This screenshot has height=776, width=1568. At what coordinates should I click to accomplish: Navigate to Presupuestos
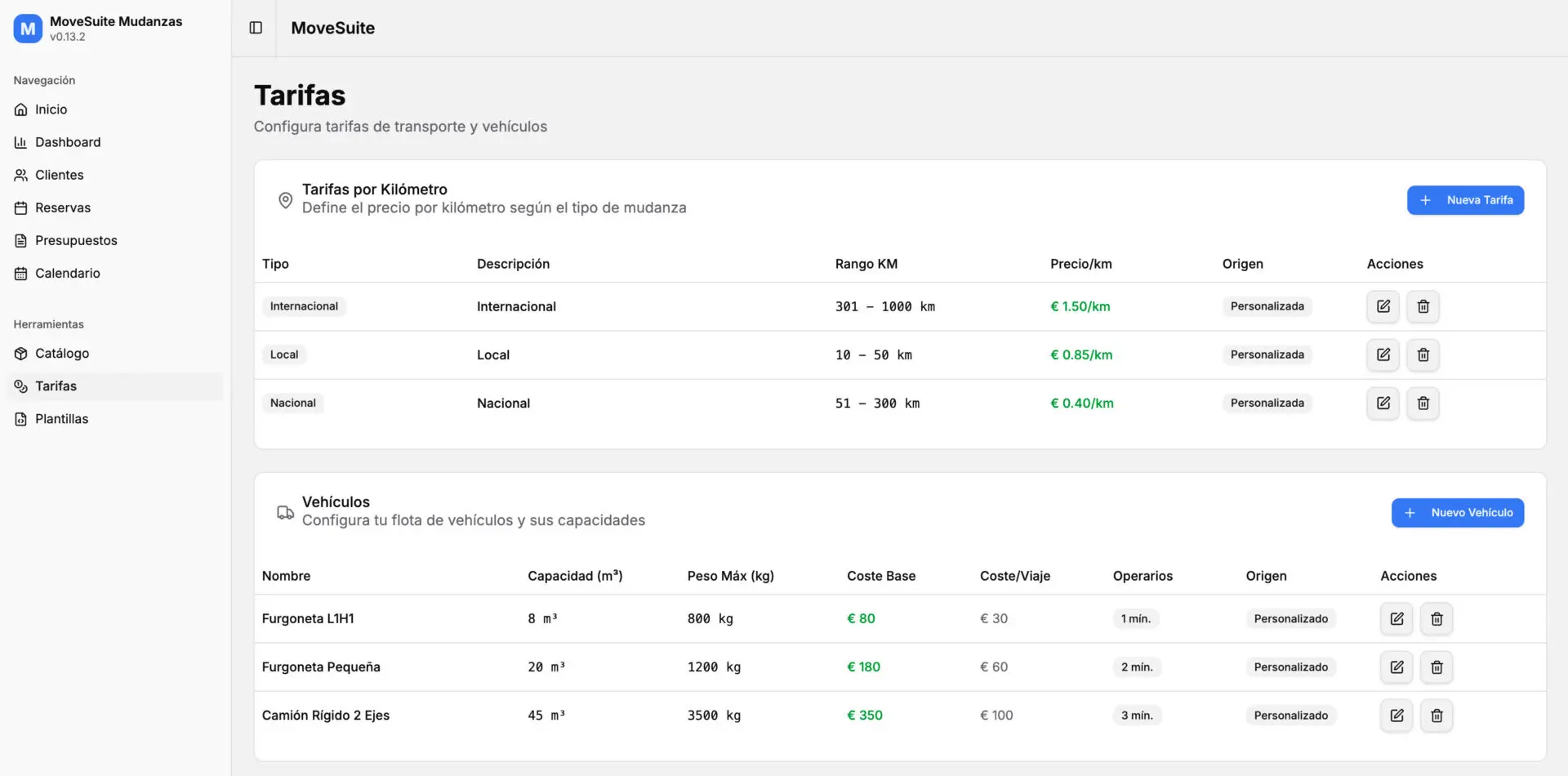[75, 240]
